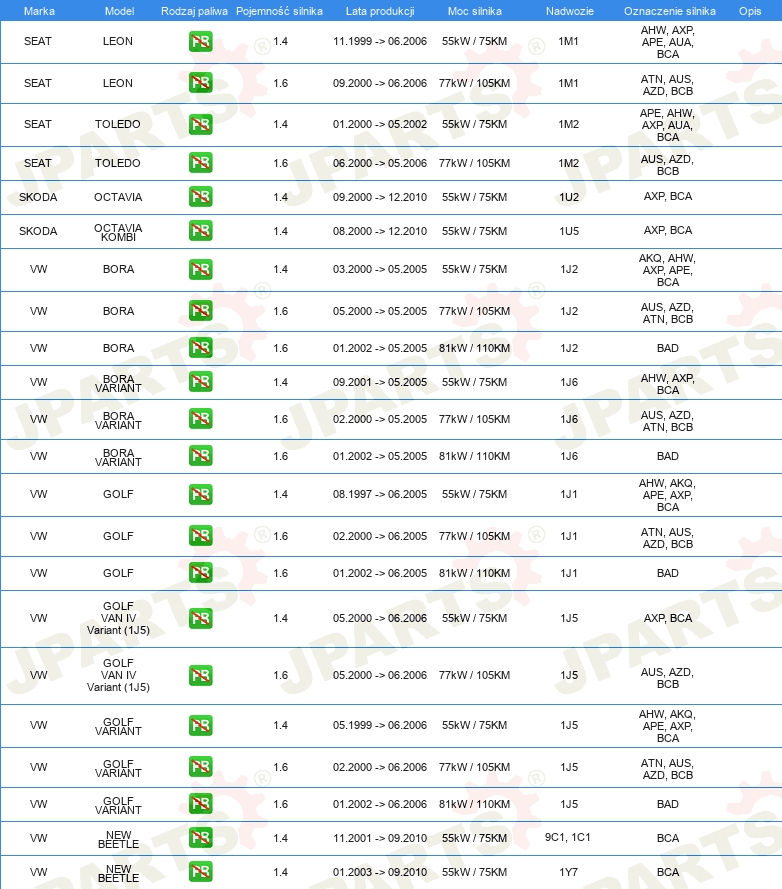Click fuel icon for GOLF VARIANT 77kW row

pos(201,767)
